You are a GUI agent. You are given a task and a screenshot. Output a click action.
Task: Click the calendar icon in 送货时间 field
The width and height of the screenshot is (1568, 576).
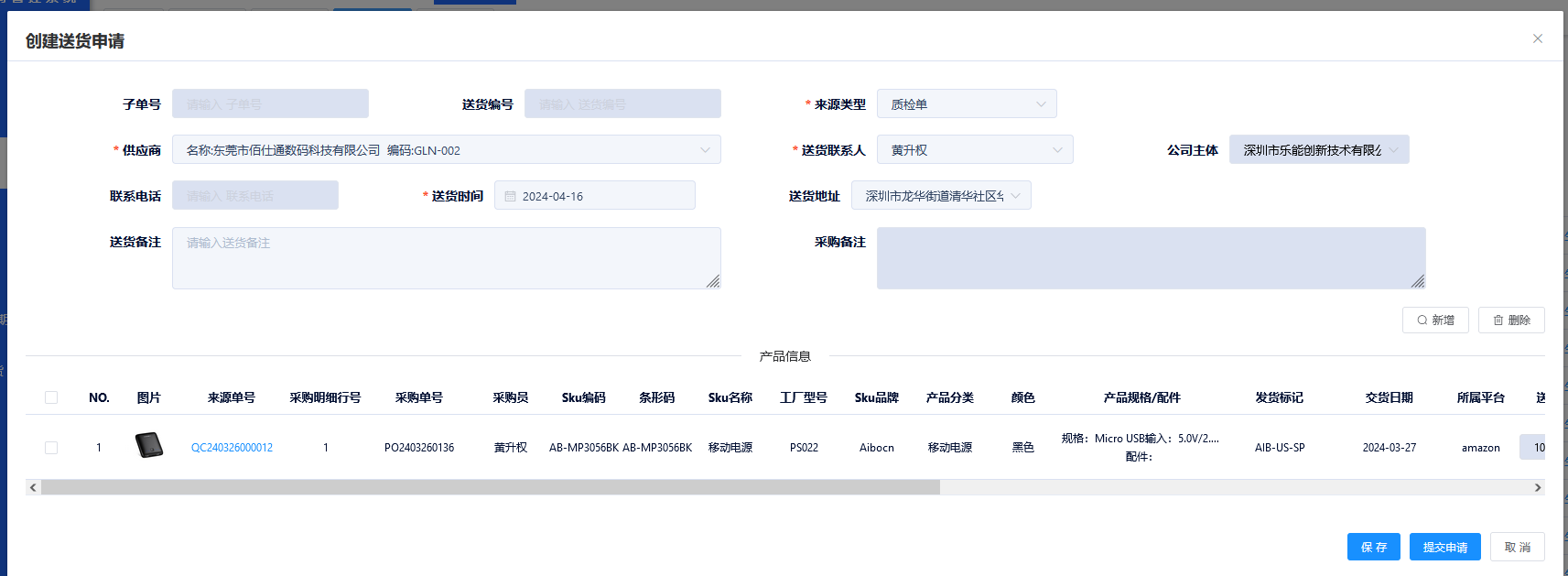coord(510,196)
